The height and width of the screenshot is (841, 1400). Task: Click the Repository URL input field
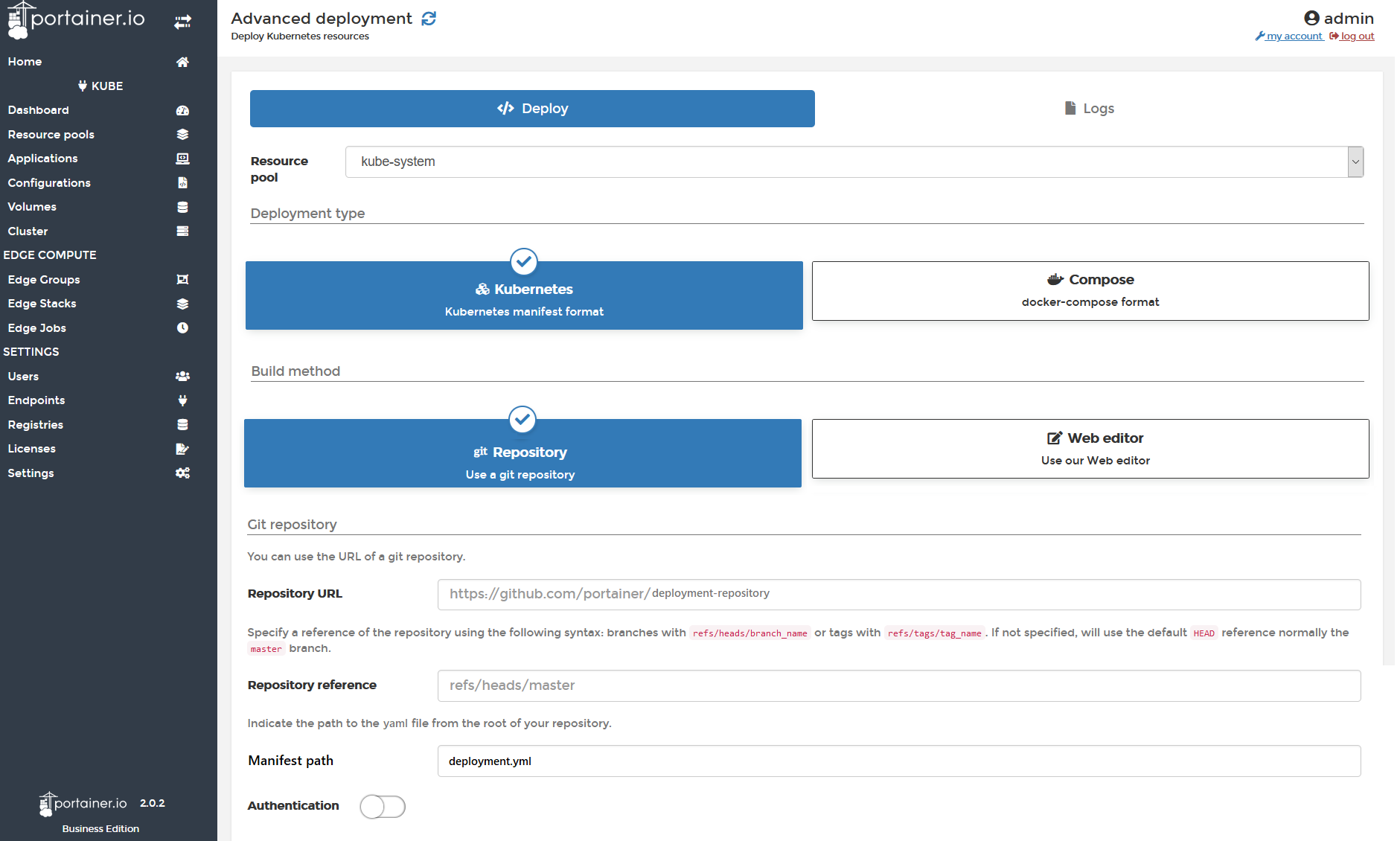(x=899, y=595)
